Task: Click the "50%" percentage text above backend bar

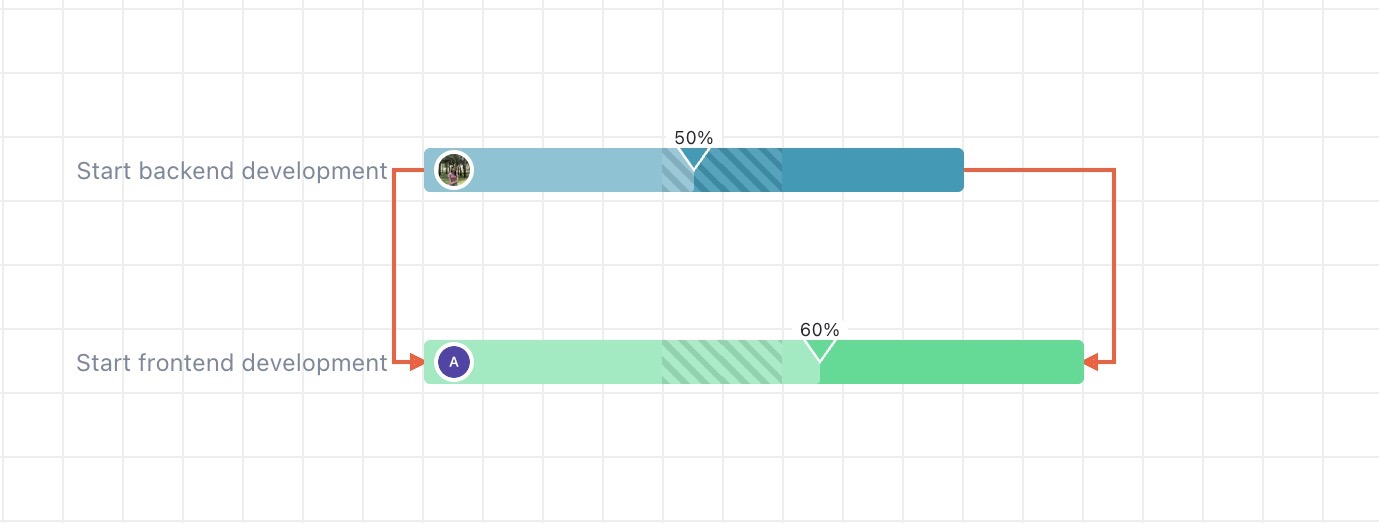Action: 693,138
